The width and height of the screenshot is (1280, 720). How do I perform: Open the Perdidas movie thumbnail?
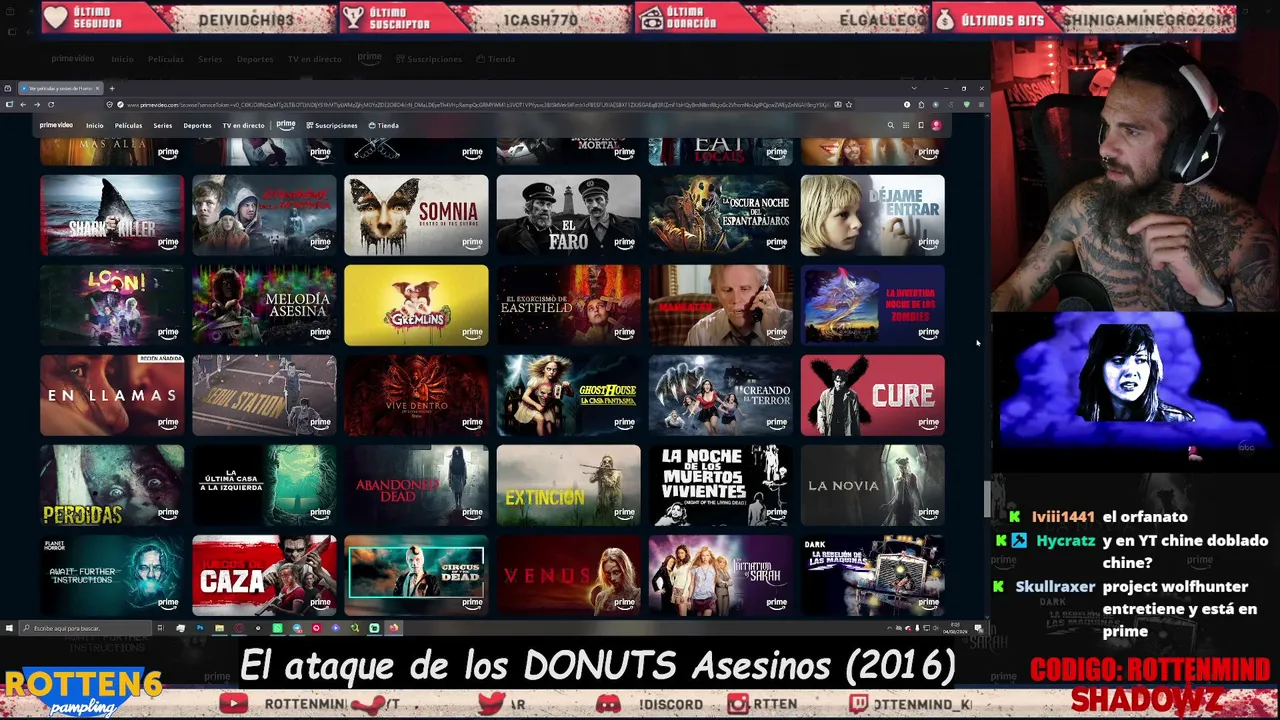(x=112, y=485)
